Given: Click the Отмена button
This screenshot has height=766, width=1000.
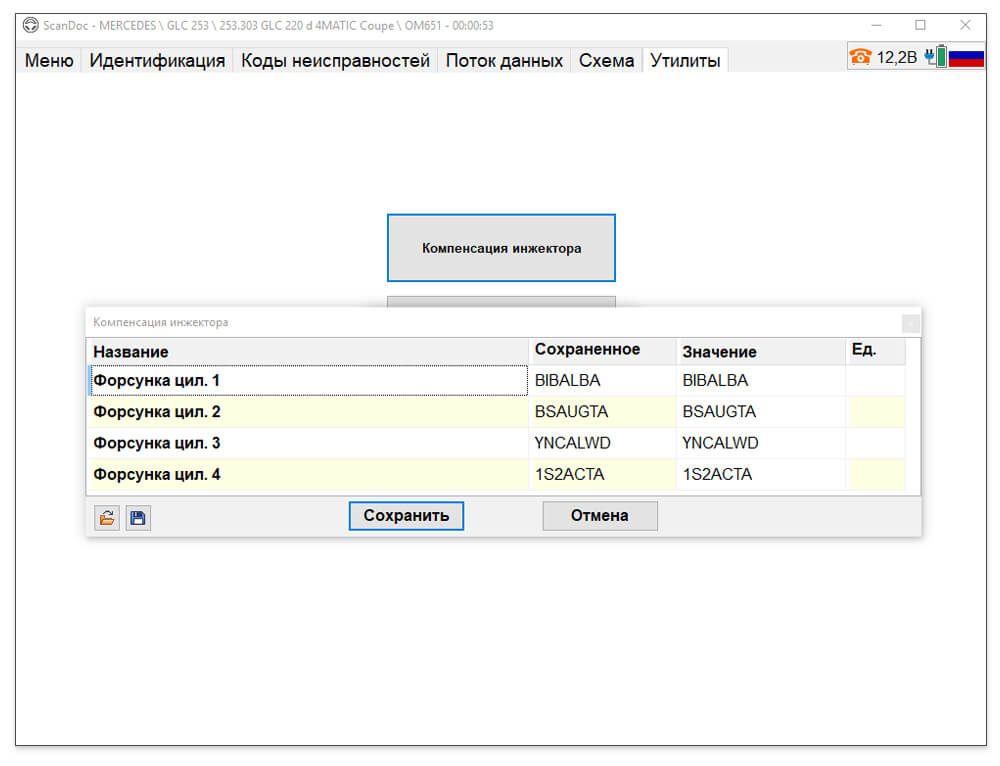Looking at the screenshot, I should (x=599, y=515).
